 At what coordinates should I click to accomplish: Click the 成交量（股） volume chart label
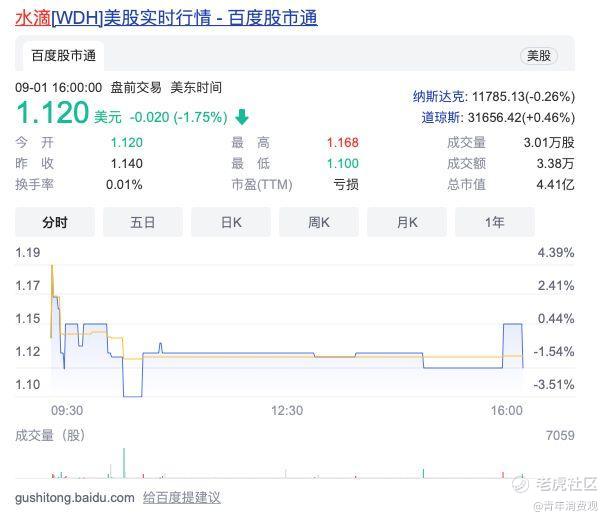pos(50,435)
